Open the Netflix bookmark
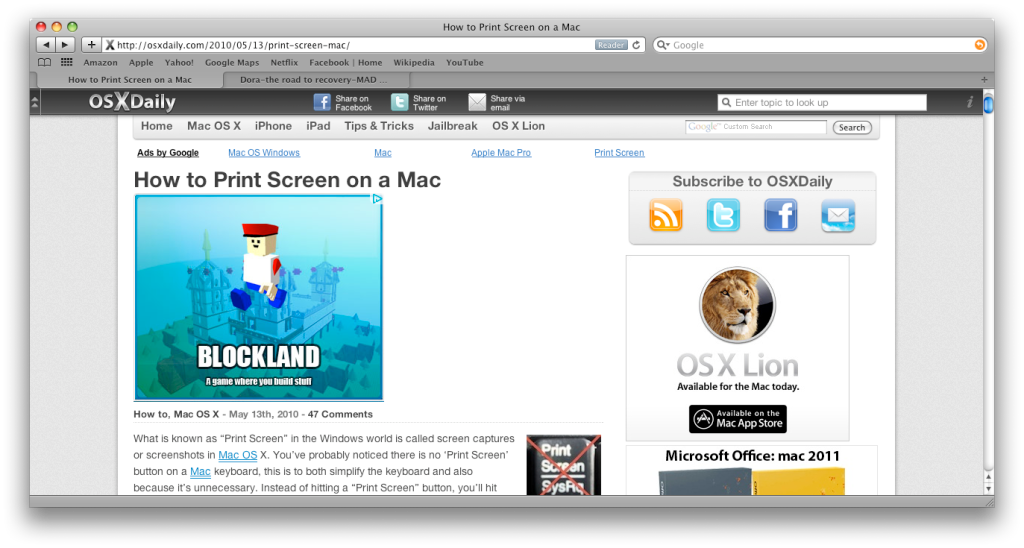This screenshot has height=548, width=1024. (x=284, y=63)
